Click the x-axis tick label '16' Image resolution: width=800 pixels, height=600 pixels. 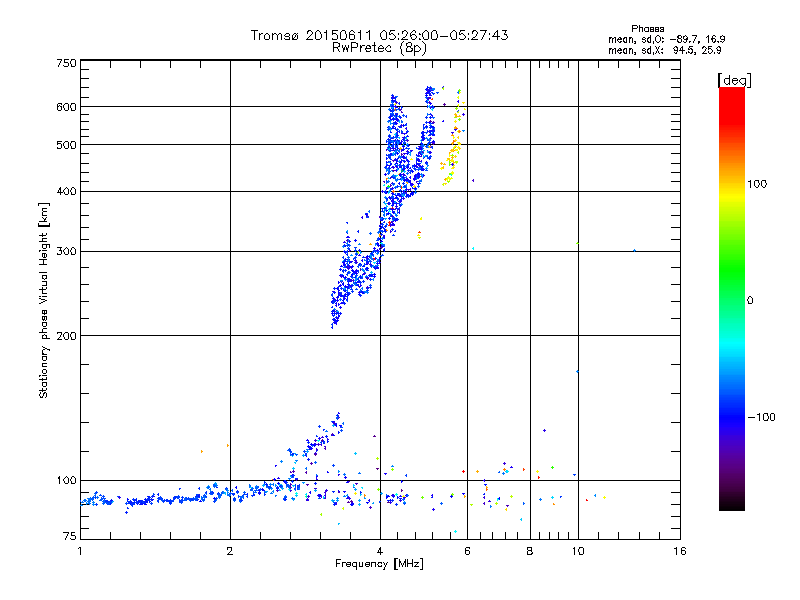(x=680, y=551)
